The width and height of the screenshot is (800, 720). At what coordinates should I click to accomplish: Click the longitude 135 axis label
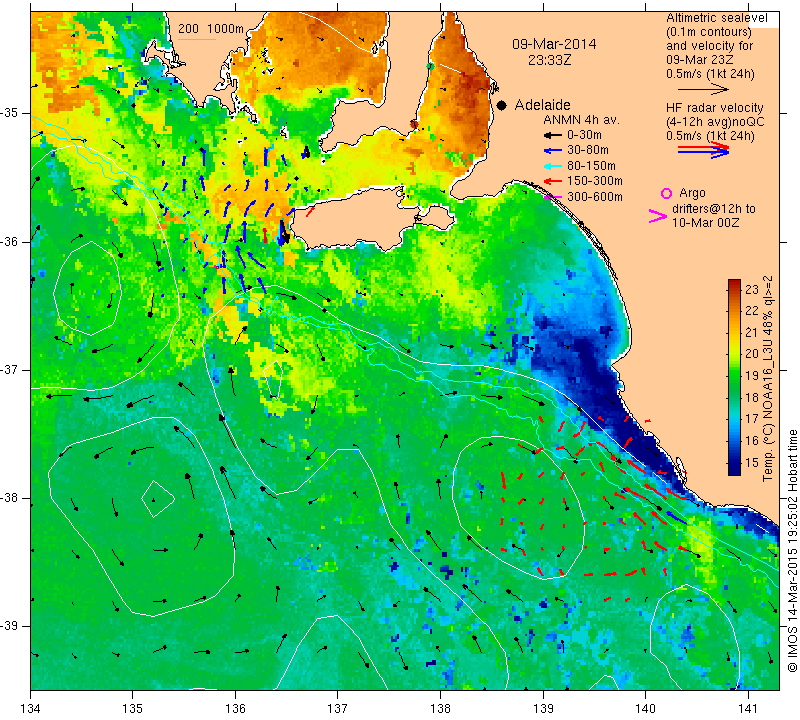133,709
